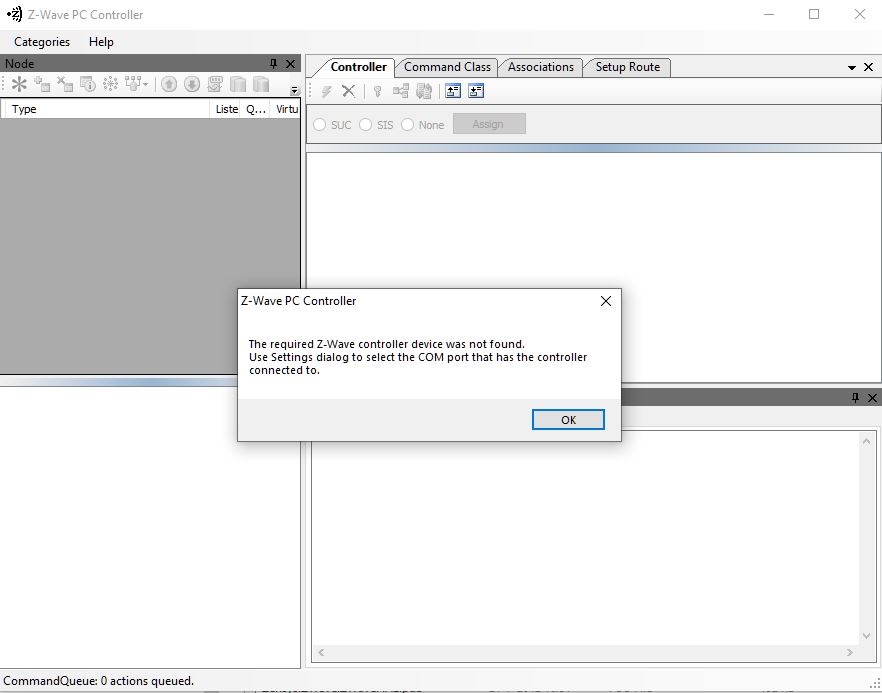Open the tab list dropdown arrow

(x=852, y=68)
